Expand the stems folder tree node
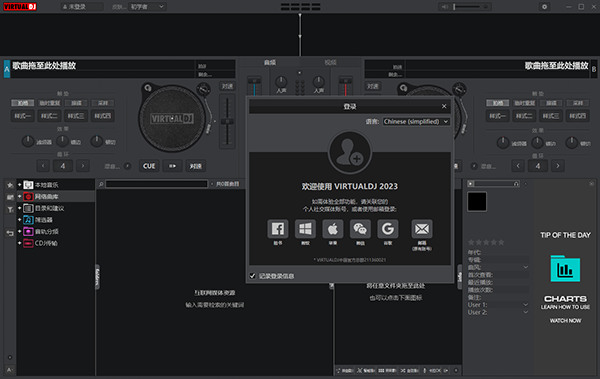Screen dimensions: 600x379 click(20, 231)
